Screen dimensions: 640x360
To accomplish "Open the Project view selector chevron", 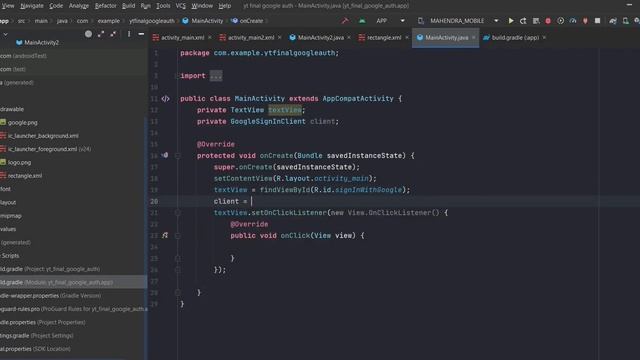I will pyautogui.click(x=5, y=34).
